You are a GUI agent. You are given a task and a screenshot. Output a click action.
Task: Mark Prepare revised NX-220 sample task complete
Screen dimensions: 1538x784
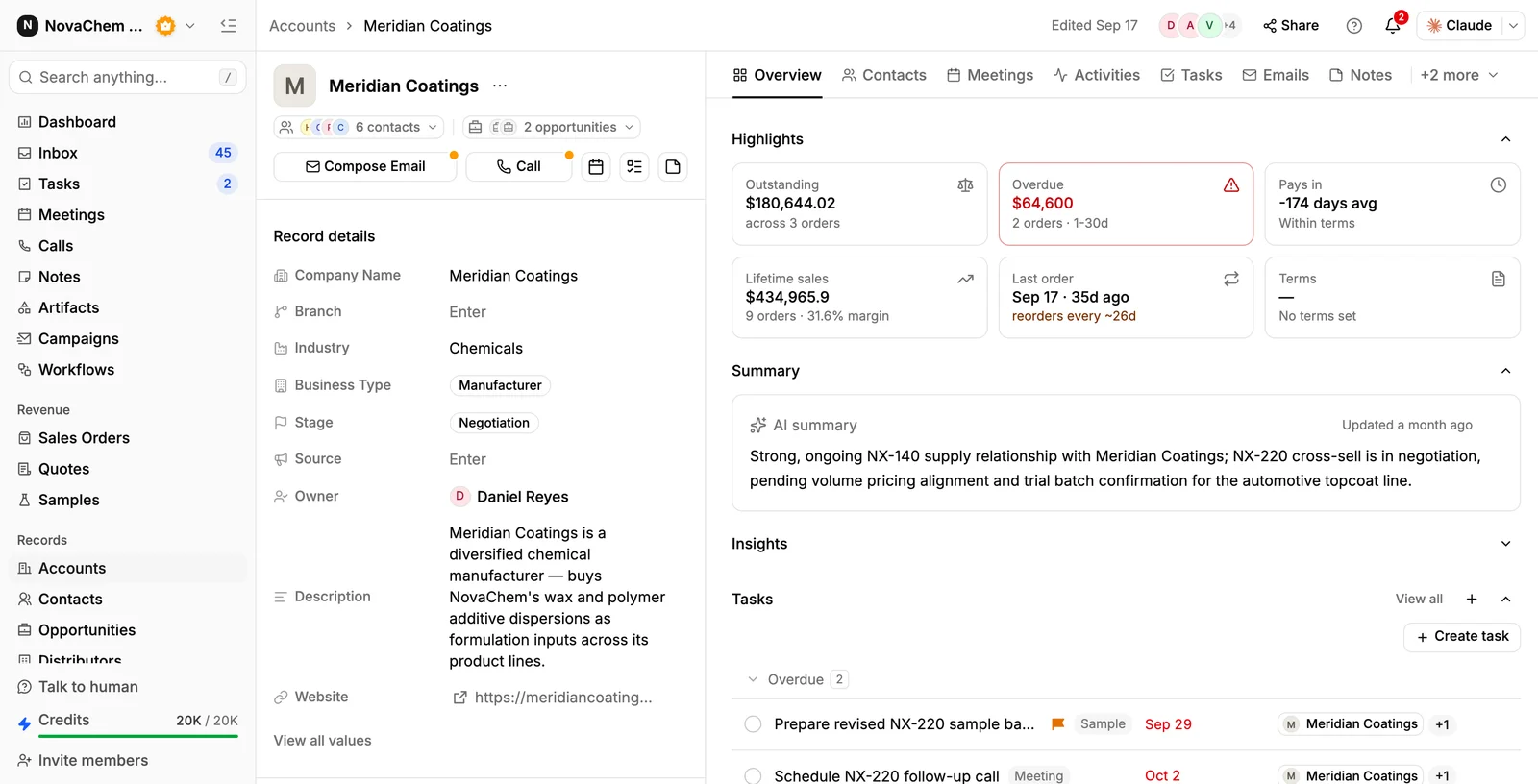click(x=753, y=724)
